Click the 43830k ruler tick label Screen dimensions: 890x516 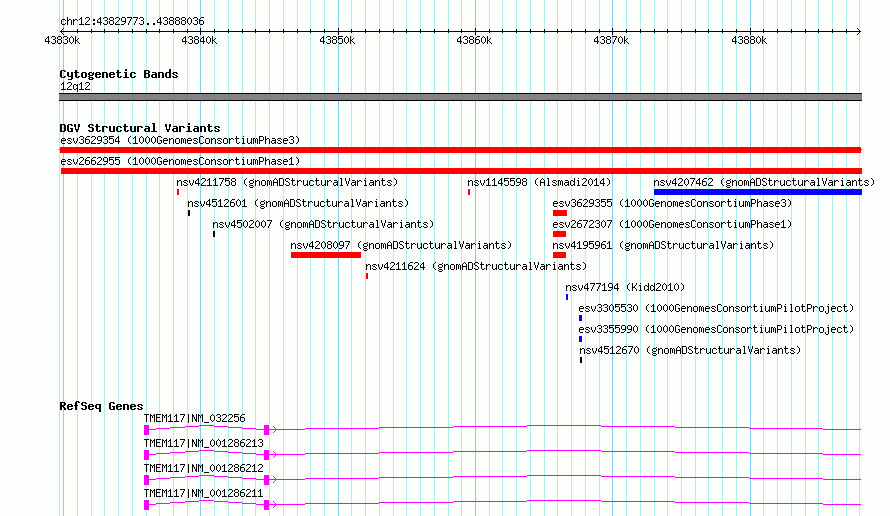[62, 40]
